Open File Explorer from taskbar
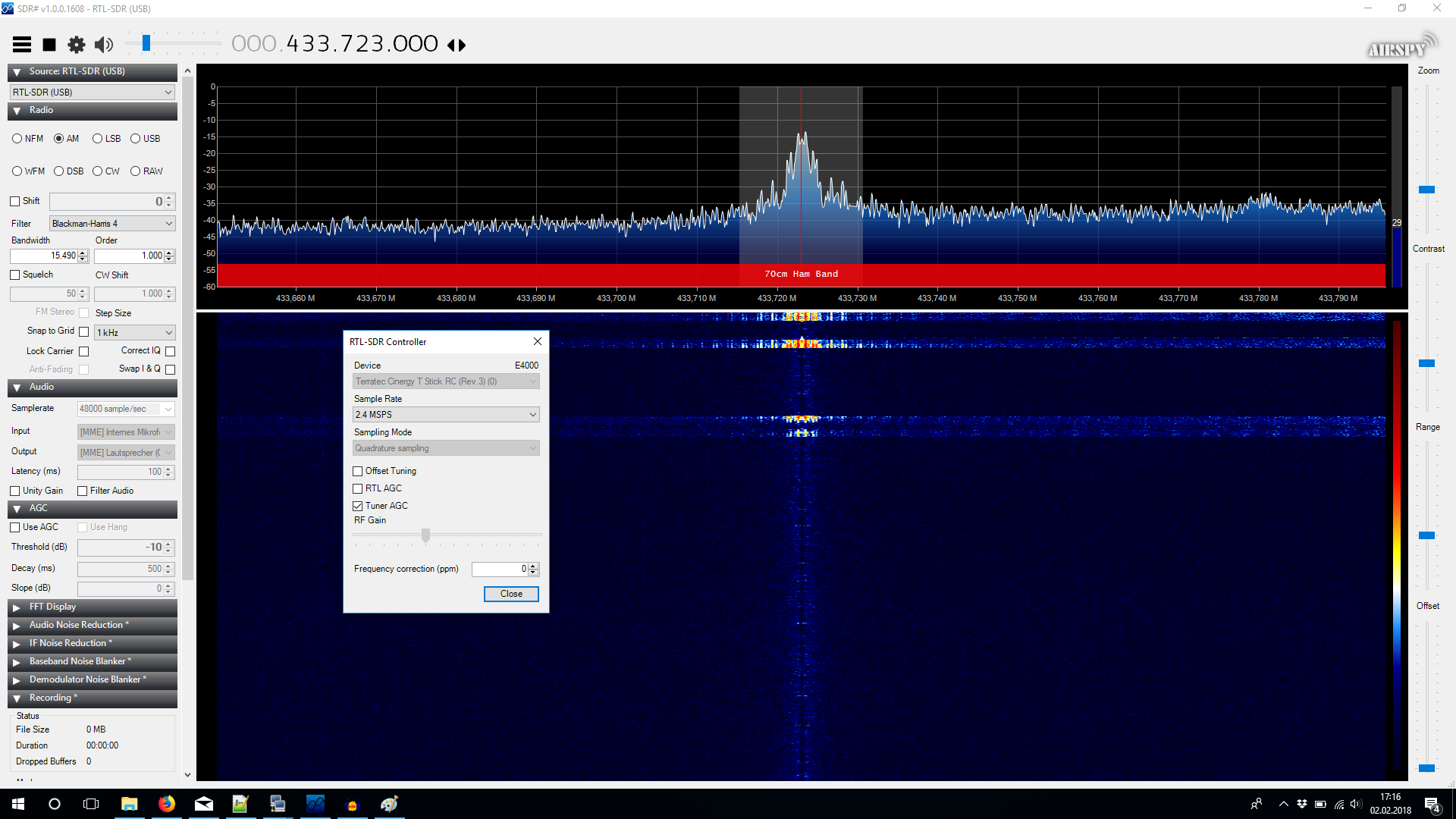The height and width of the screenshot is (819, 1456). click(130, 804)
